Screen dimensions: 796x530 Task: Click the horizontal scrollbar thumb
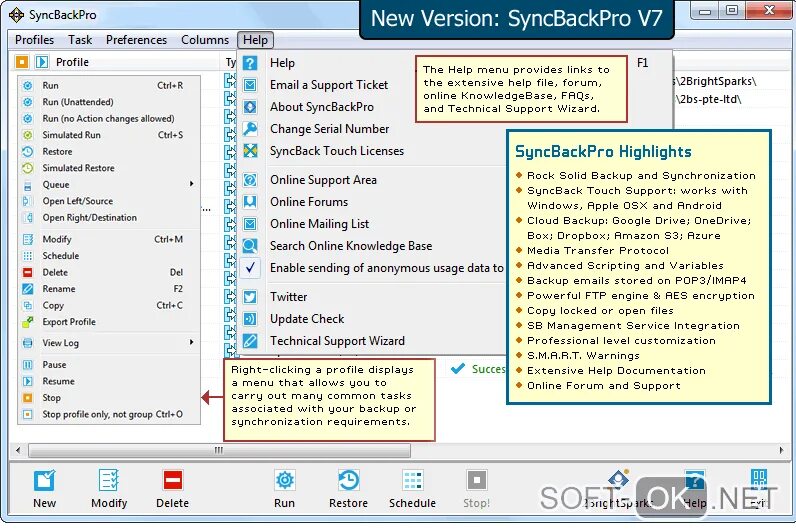(219, 450)
